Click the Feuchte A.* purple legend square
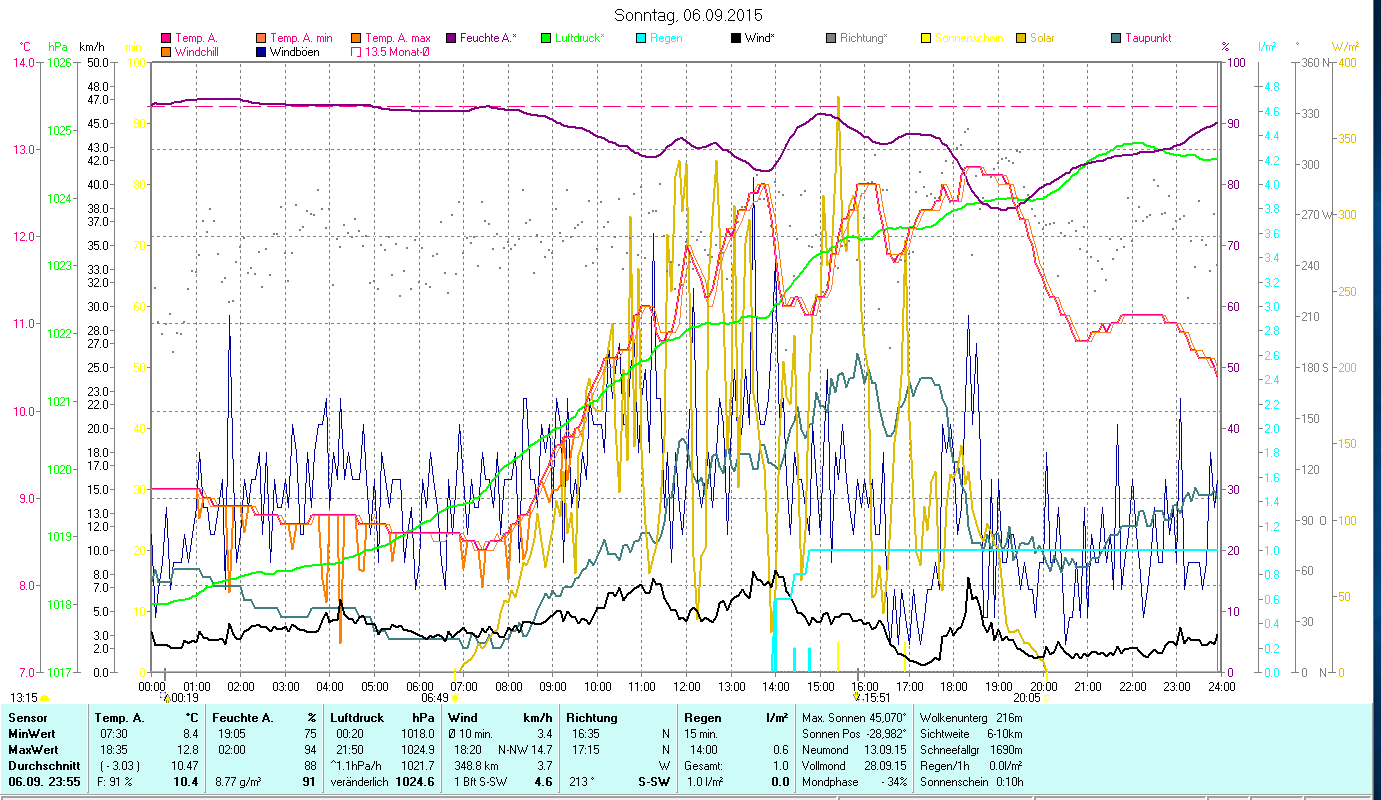The width and height of the screenshot is (1381, 800). 451,38
